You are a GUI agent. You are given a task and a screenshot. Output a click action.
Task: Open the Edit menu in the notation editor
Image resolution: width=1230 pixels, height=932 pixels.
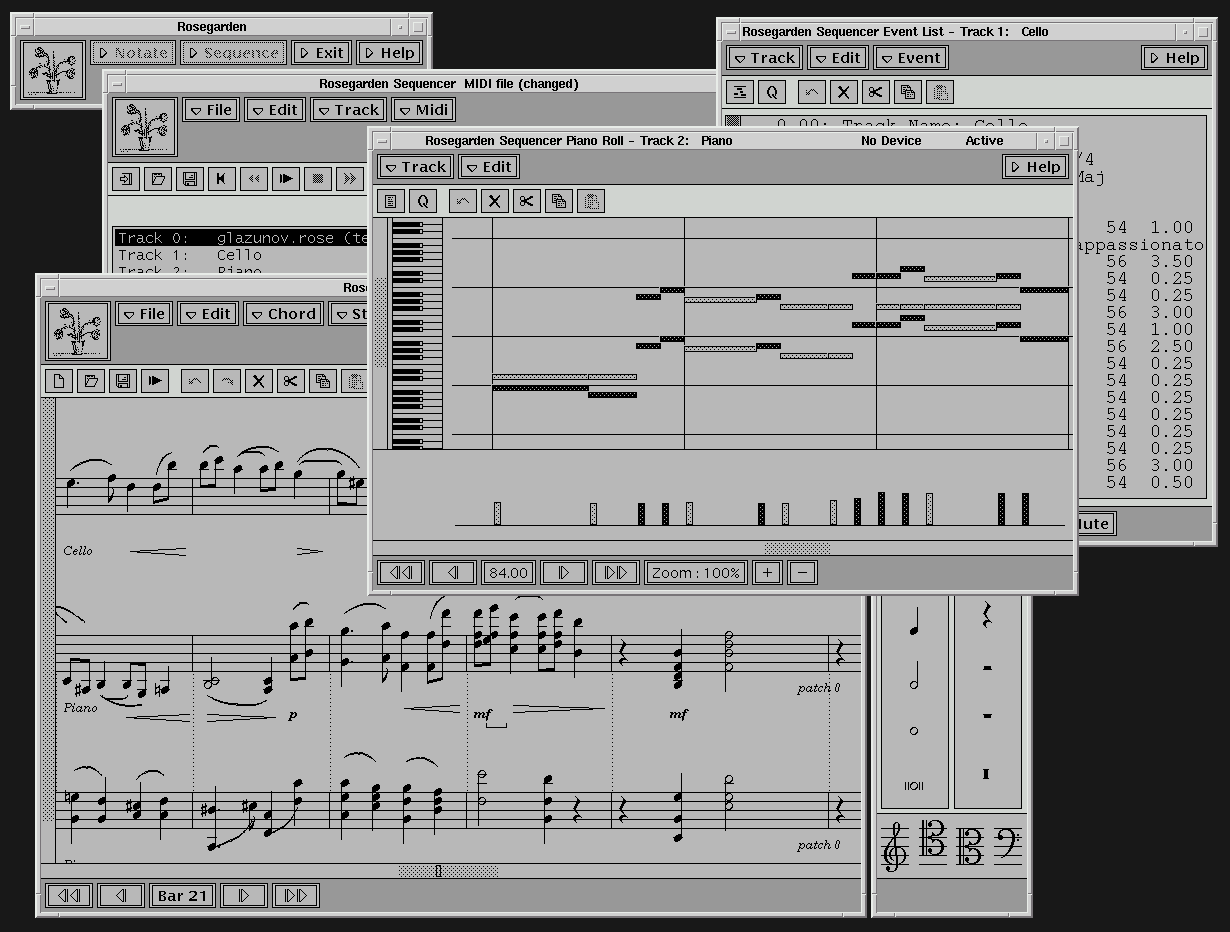208,314
